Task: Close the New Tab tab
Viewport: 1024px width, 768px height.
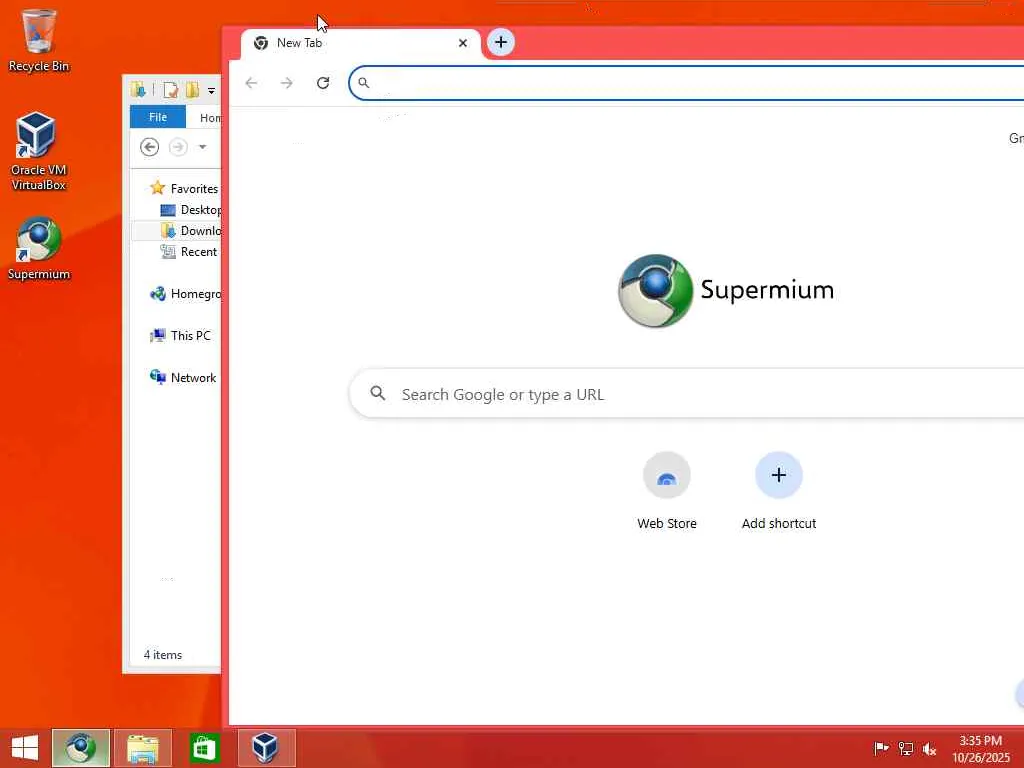Action: 463,43
